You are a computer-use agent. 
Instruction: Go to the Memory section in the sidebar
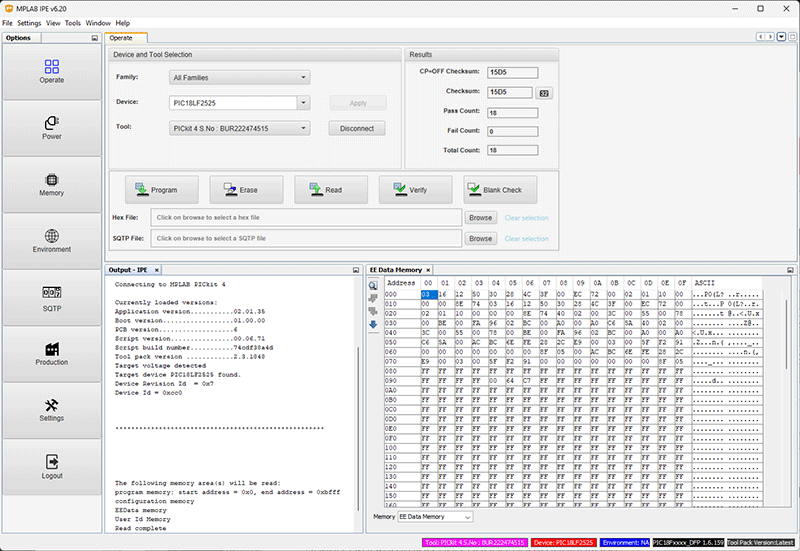click(52, 183)
